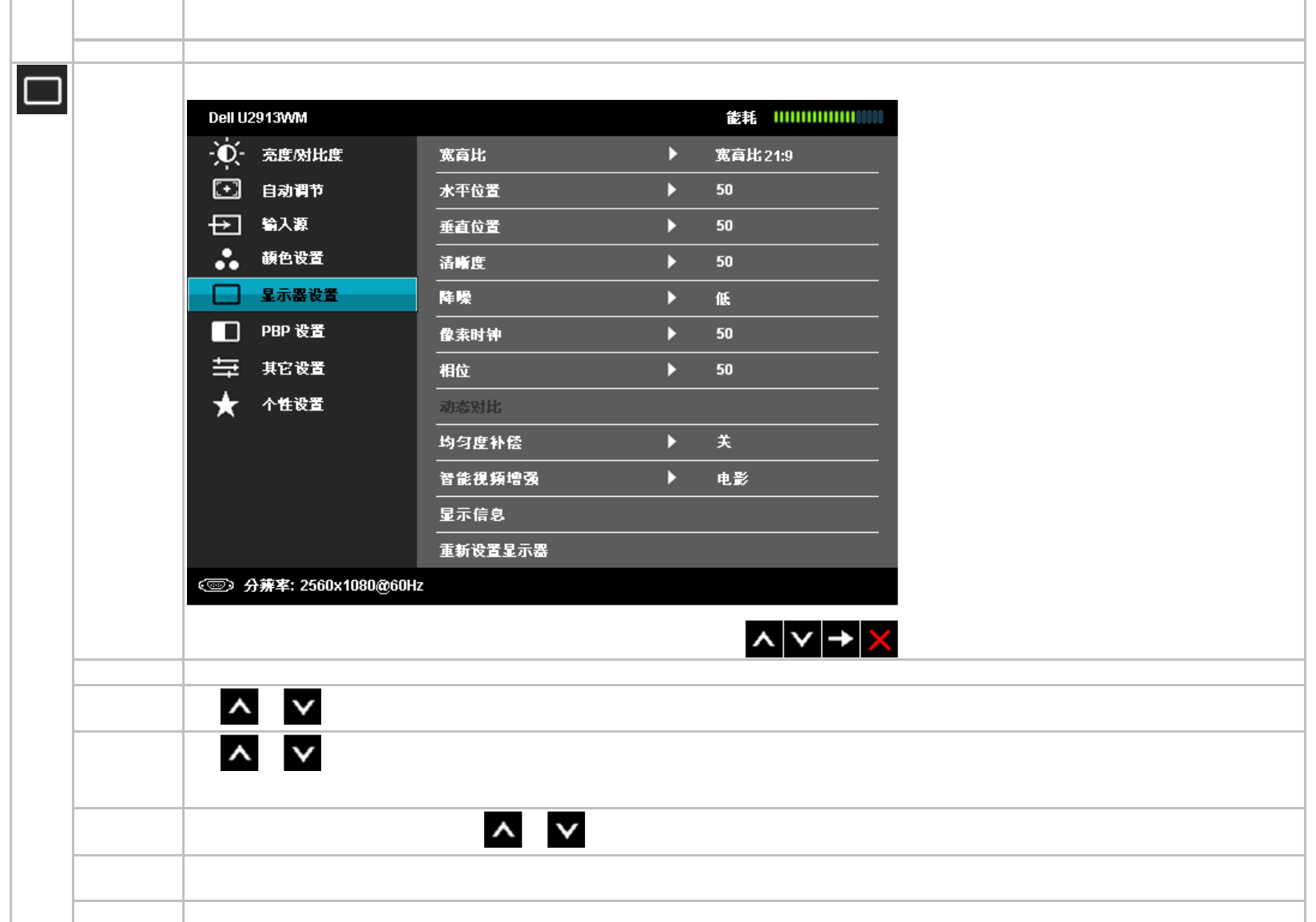
Task: Click the 水平位置 value 50
Action: coord(724,190)
